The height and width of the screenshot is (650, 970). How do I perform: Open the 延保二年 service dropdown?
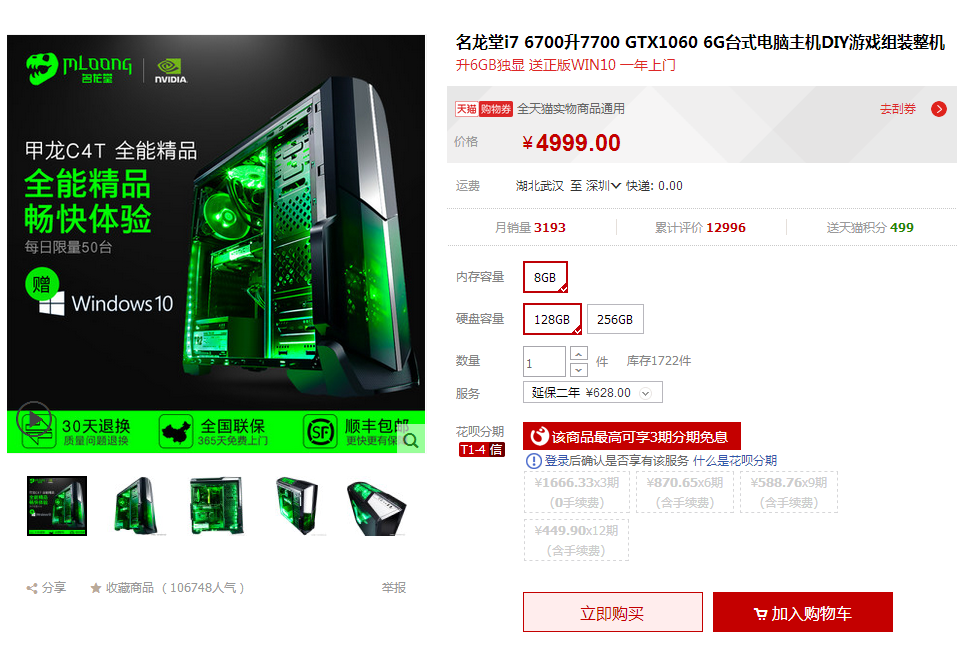click(593, 393)
